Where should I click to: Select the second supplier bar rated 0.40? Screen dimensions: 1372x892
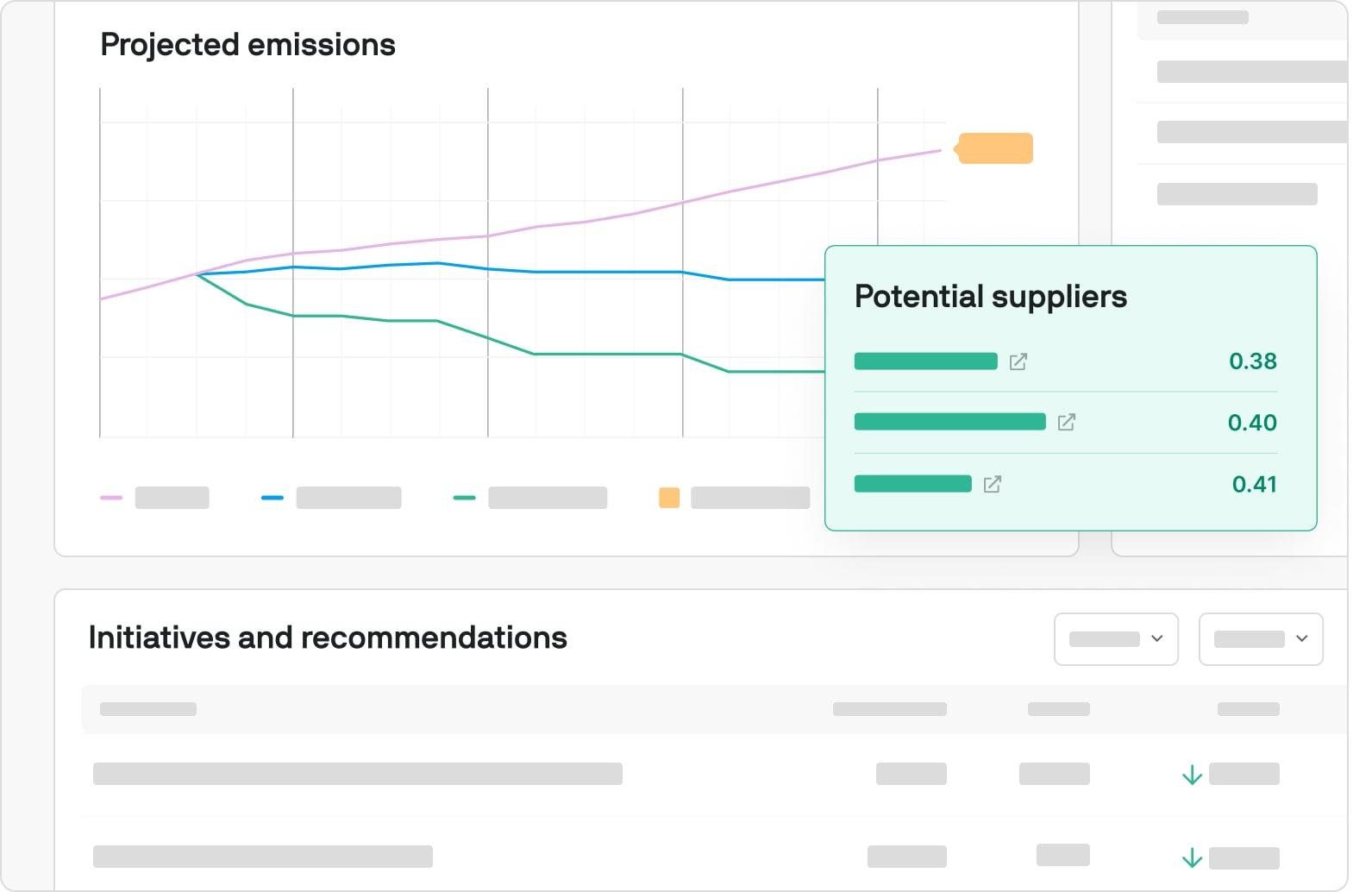click(x=949, y=422)
